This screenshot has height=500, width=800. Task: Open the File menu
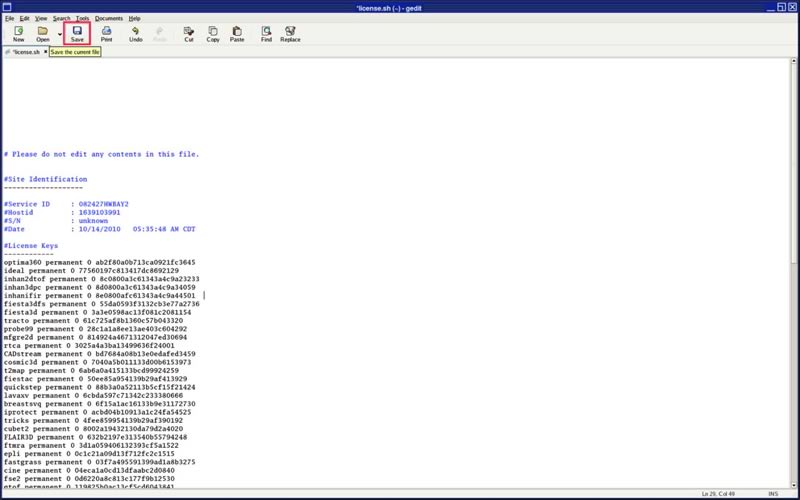pyautogui.click(x=9, y=18)
